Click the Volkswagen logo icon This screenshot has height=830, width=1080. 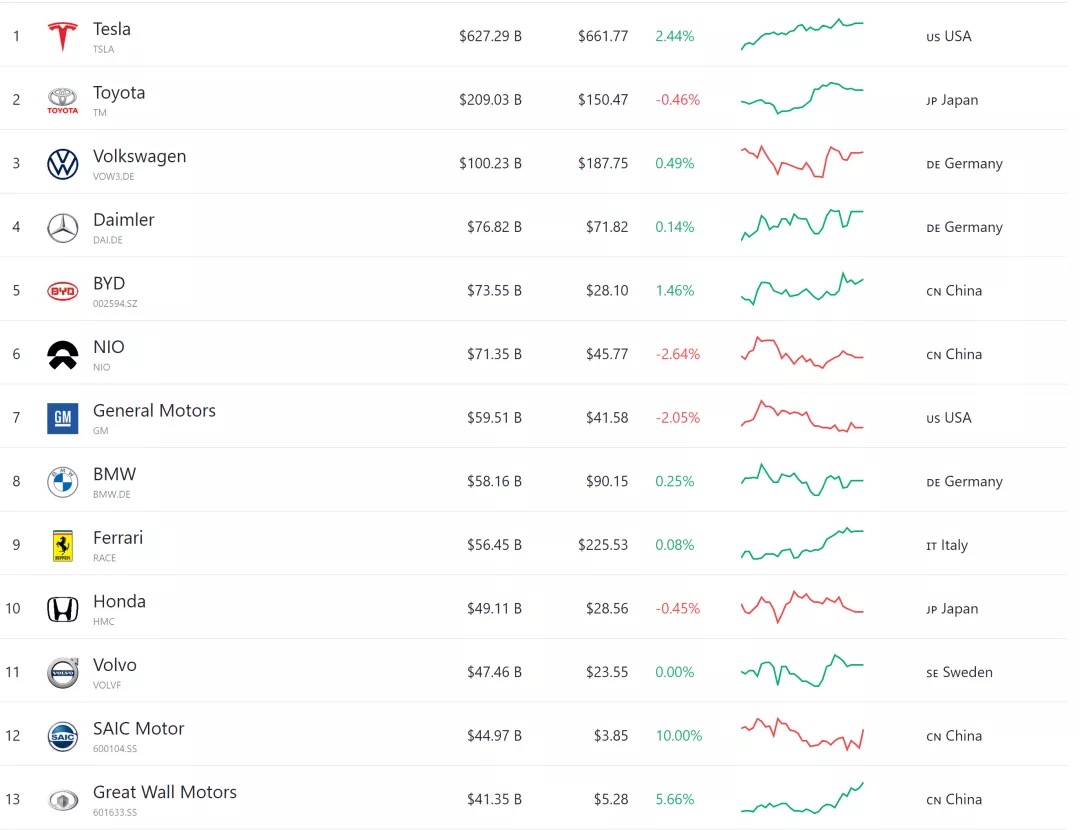coord(63,164)
